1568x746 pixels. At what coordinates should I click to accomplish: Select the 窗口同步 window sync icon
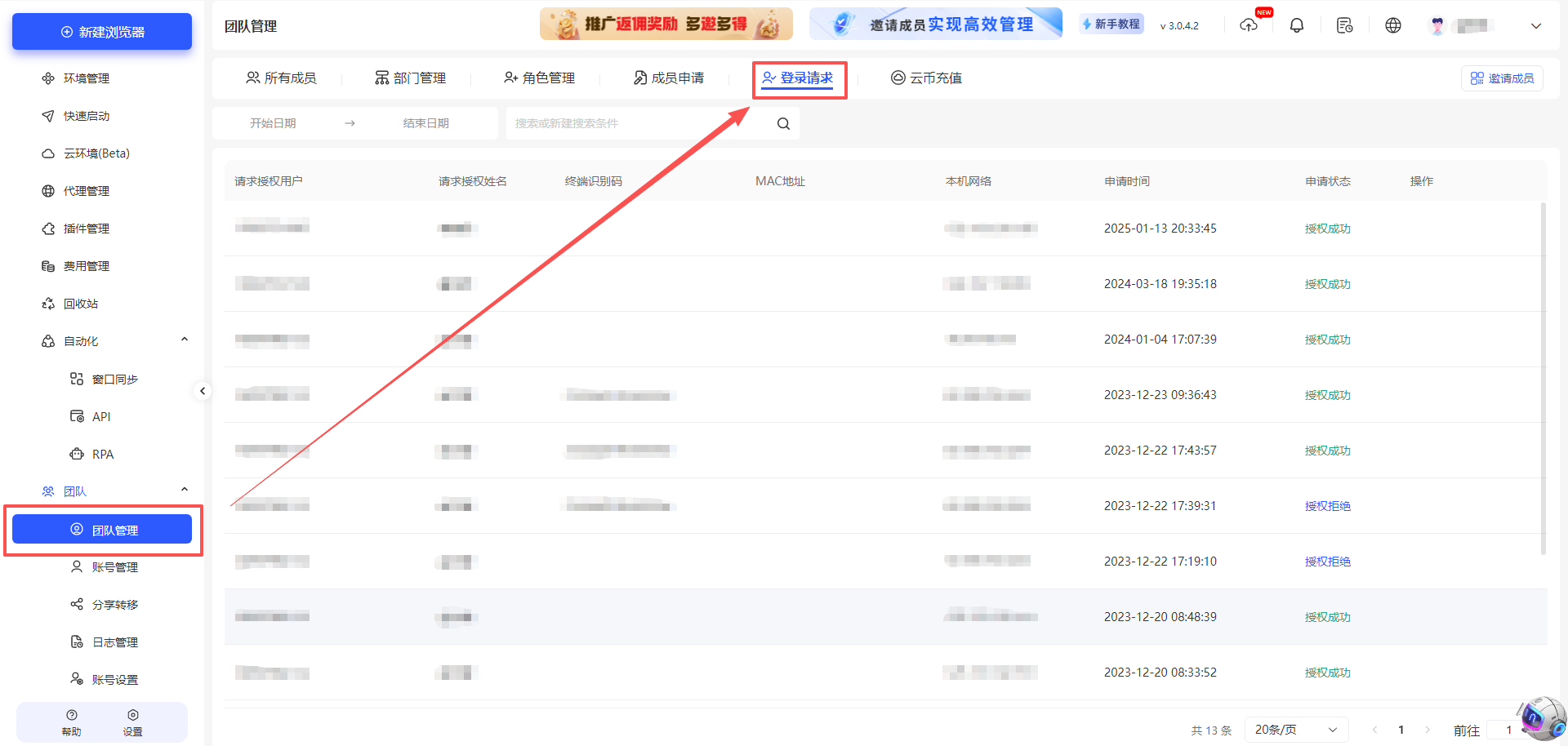click(x=76, y=379)
